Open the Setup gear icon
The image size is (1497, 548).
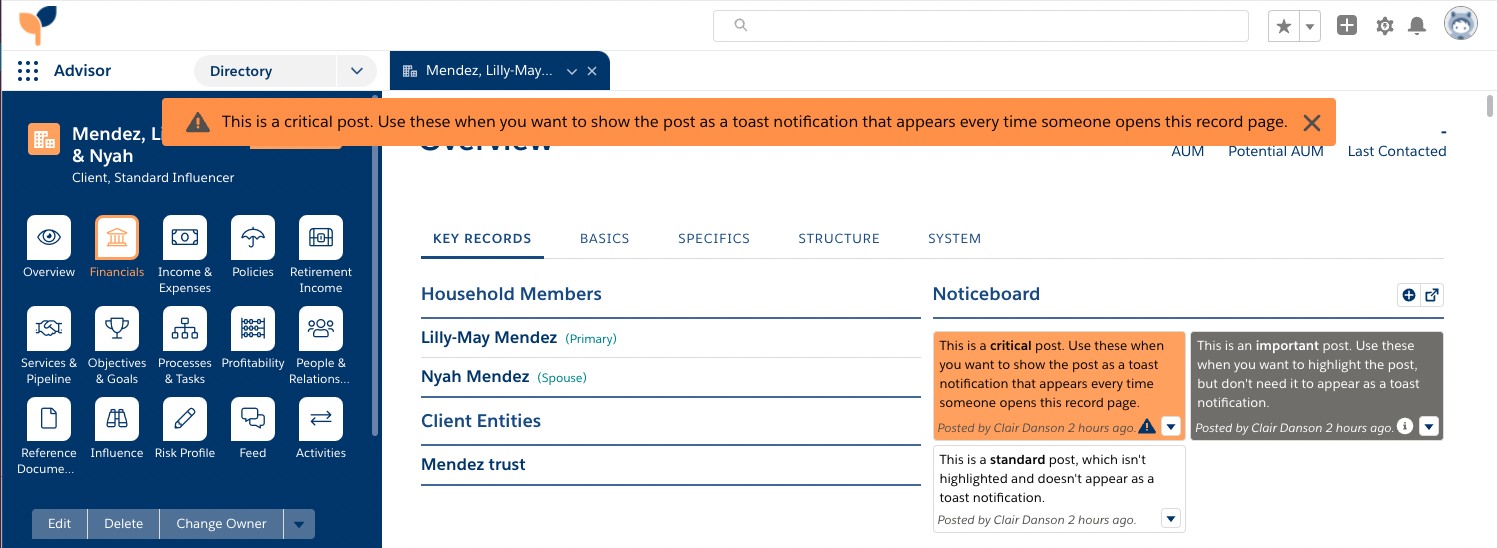pos(1385,26)
